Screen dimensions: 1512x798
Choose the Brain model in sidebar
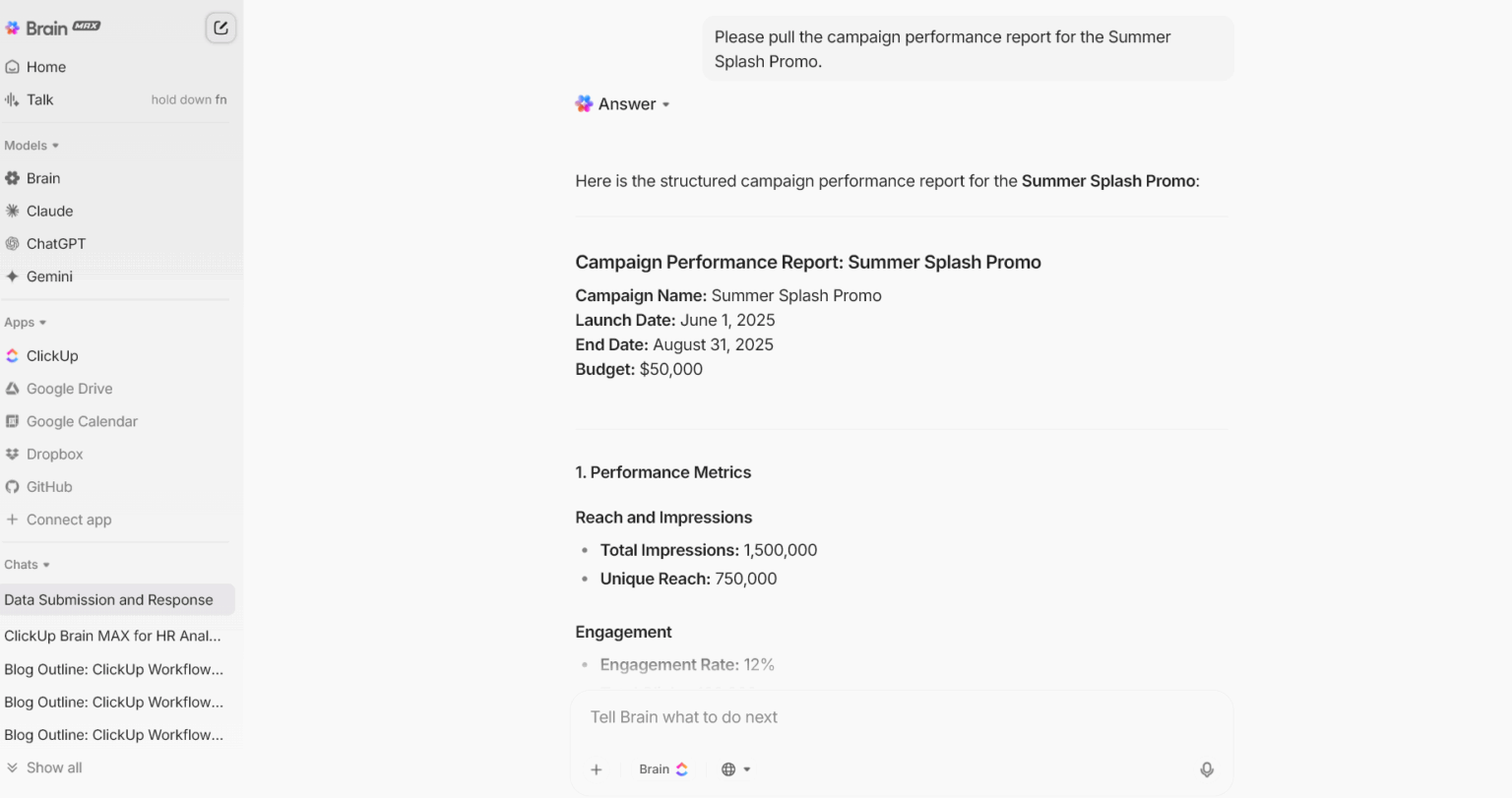[43, 178]
